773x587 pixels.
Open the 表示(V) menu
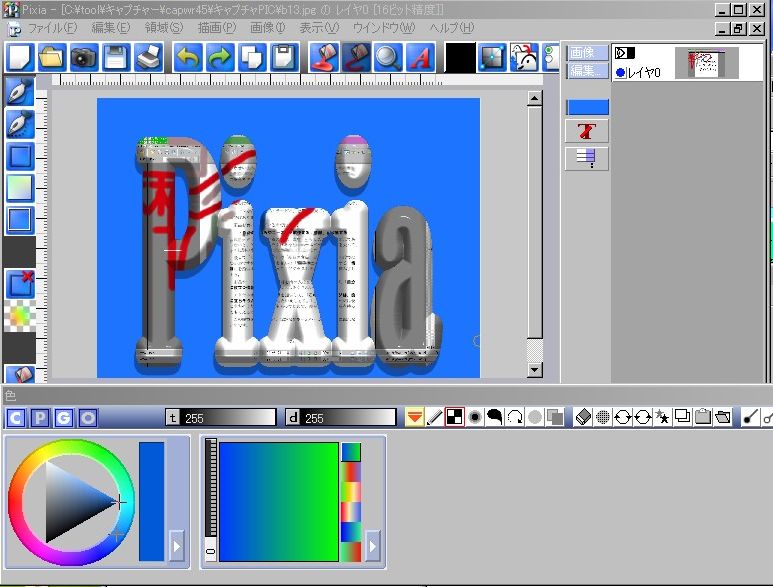319,28
